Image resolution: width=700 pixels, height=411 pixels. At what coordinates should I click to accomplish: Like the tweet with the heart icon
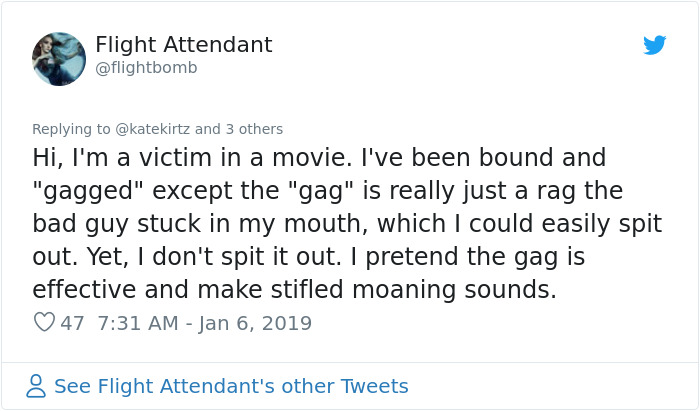point(44,323)
